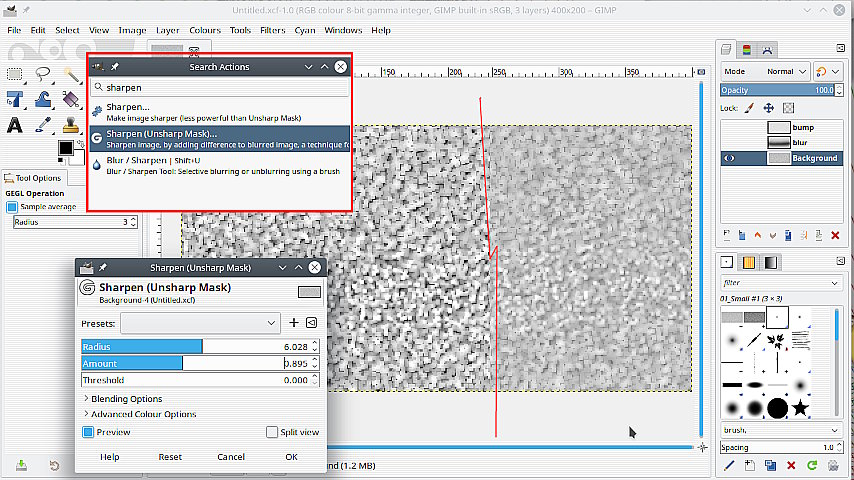Viewport: 854px width, 480px height.
Task: Open the Filters menu
Action: [x=272, y=30]
